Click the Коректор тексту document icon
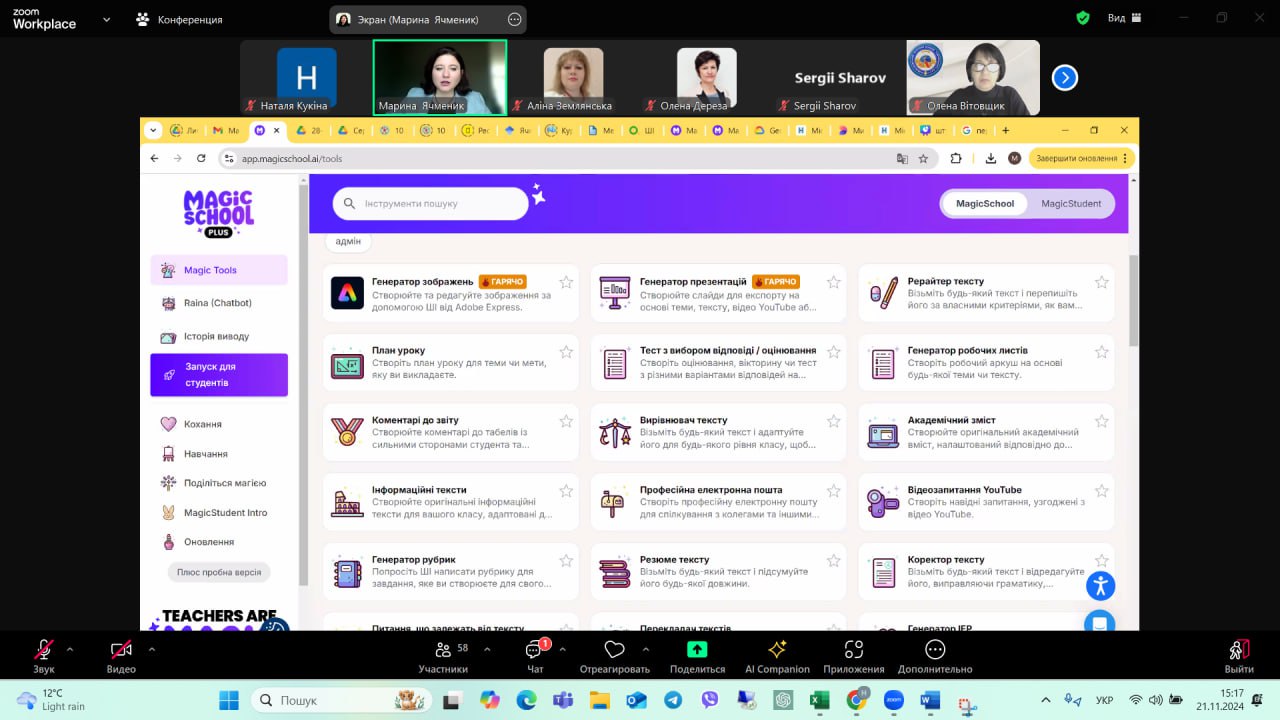This screenshot has height=720, width=1280. [883, 572]
